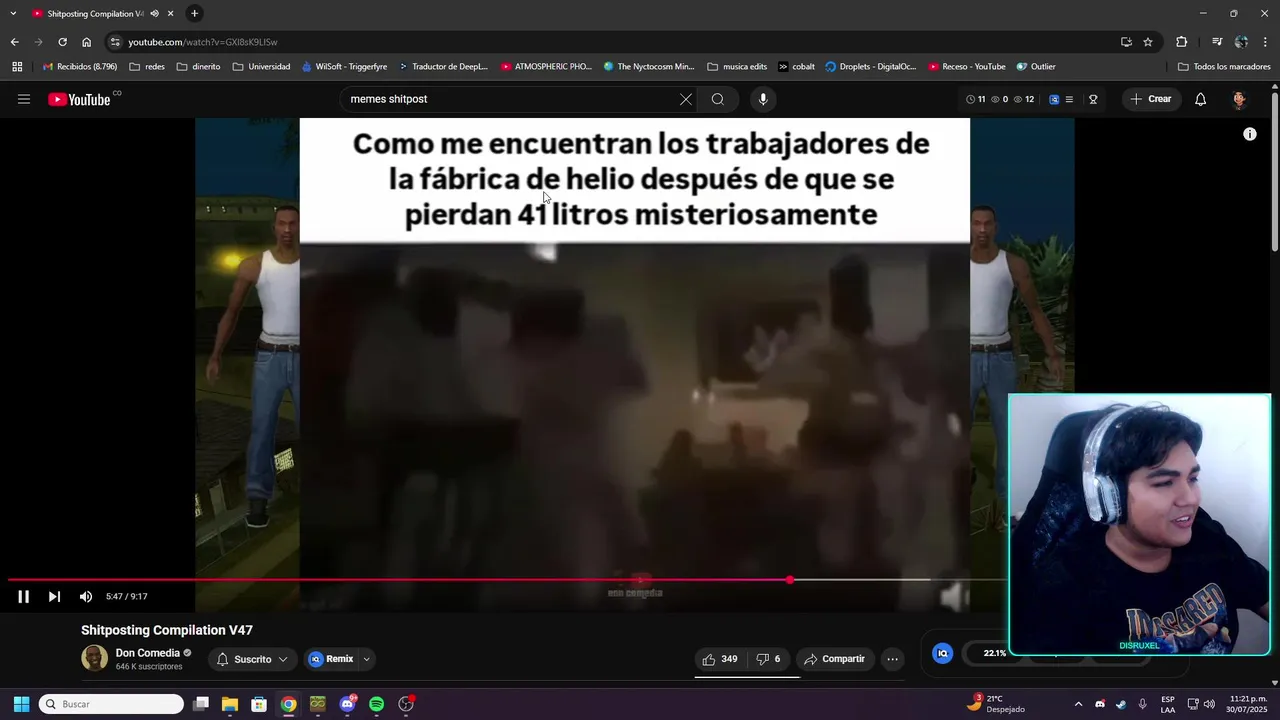Click the Crear button

tap(1150, 99)
